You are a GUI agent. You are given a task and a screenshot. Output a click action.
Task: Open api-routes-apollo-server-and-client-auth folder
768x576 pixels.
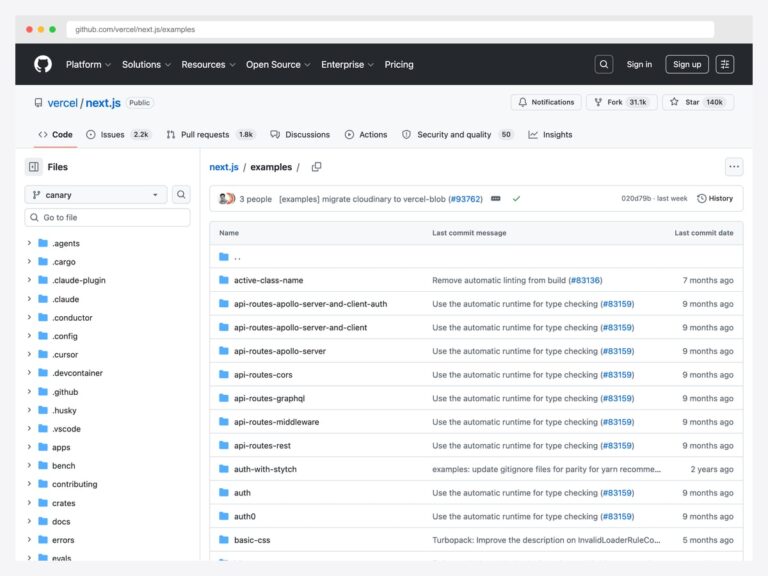pos(311,304)
